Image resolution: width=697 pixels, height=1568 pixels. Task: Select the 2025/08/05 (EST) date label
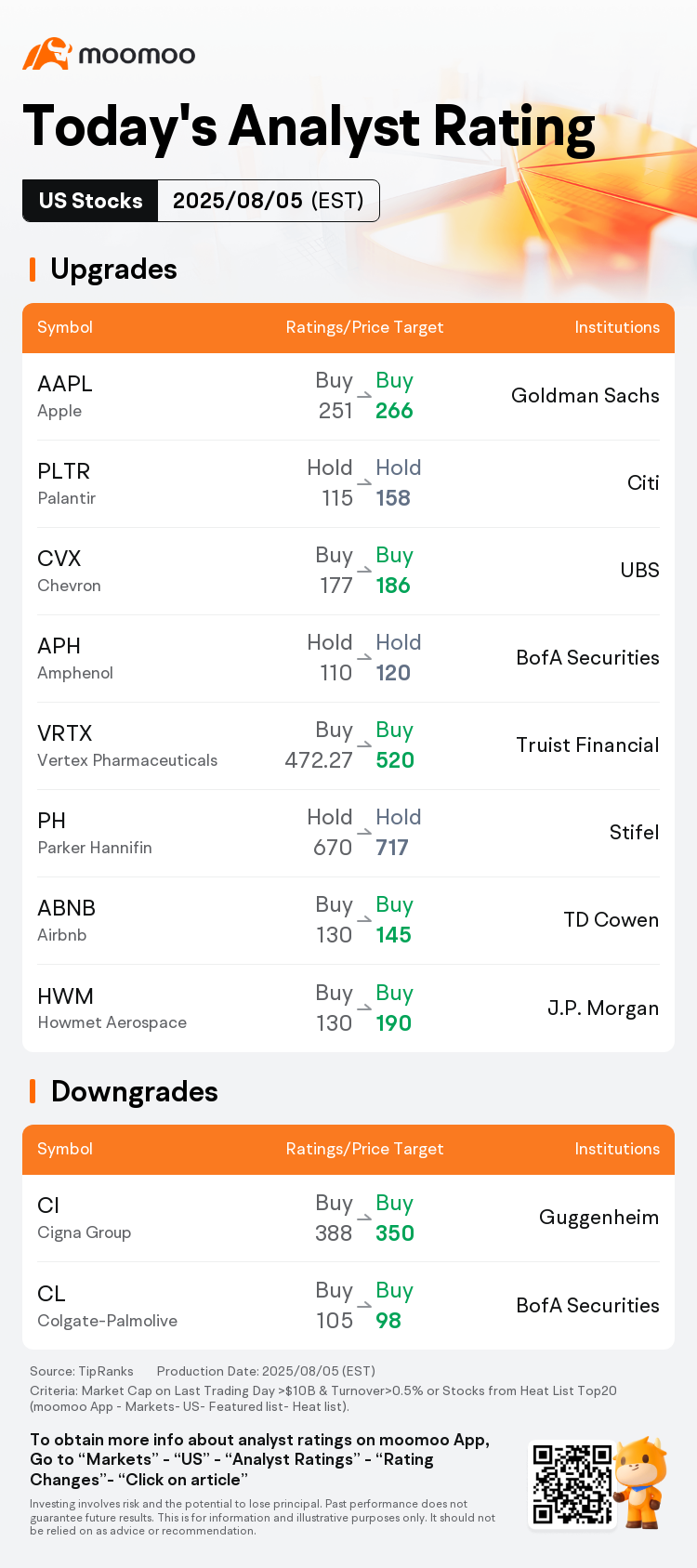pos(269,201)
